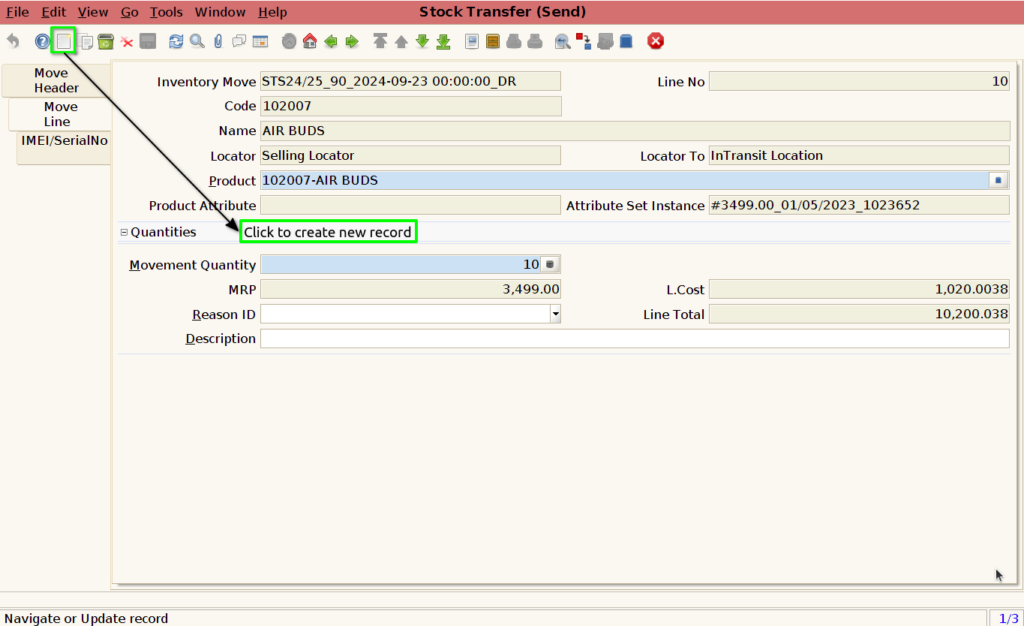Image resolution: width=1024 pixels, height=626 pixels.
Task: Click the History records round icon
Action: (289, 41)
